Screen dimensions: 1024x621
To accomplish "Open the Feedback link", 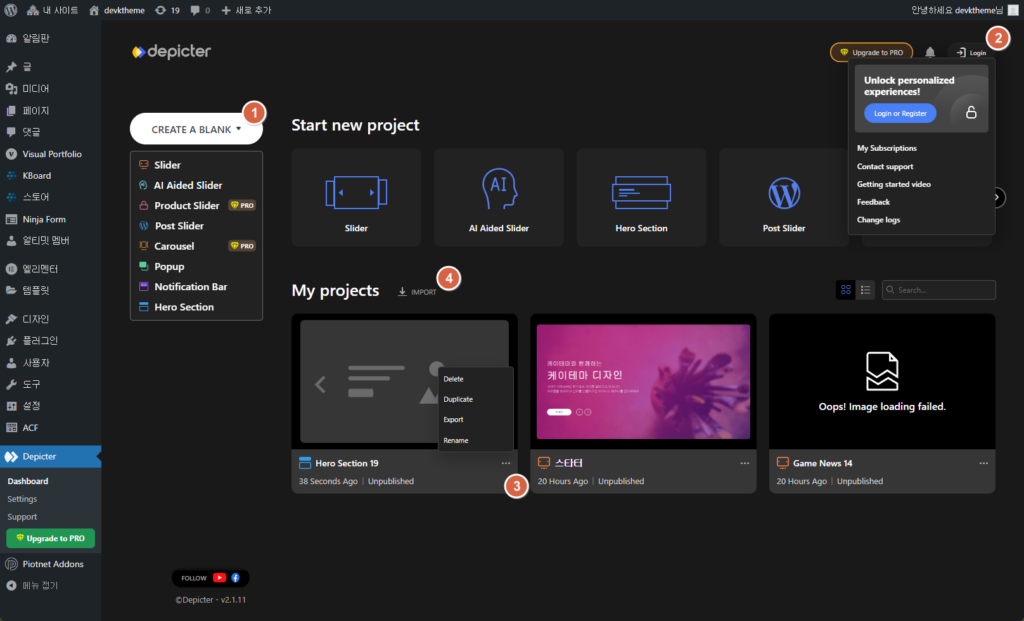I will click(x=873, y=202).
